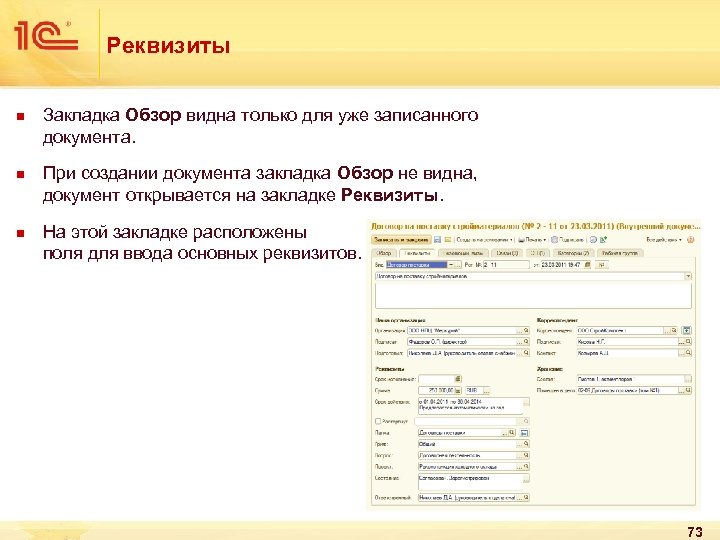This screenshot has height=540, width=720.
Task: Click the magnifier in Гриф field
Action: (x=526, y=444)
